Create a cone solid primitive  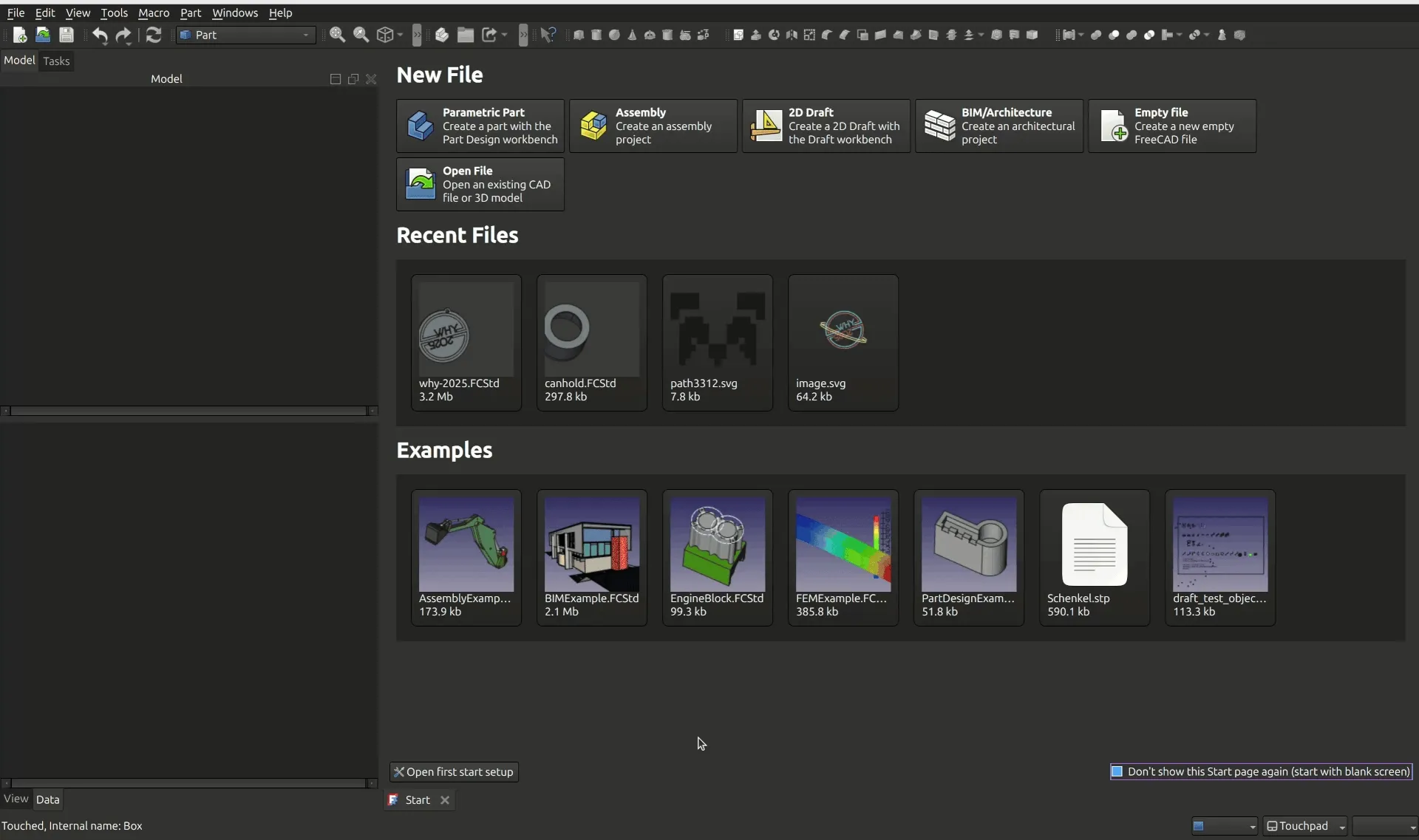[632, 35]
